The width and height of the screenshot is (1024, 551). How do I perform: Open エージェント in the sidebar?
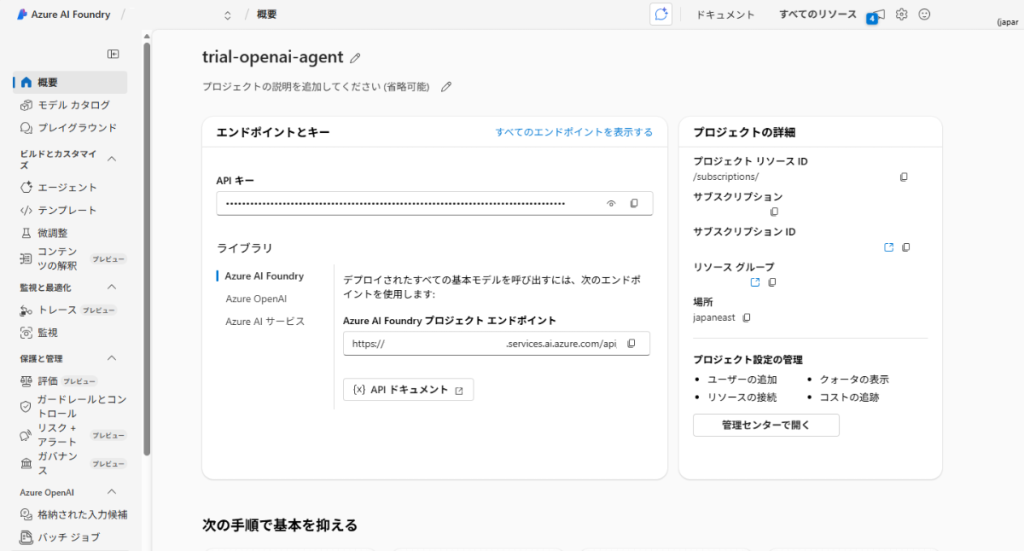click(x=67, y=187)
